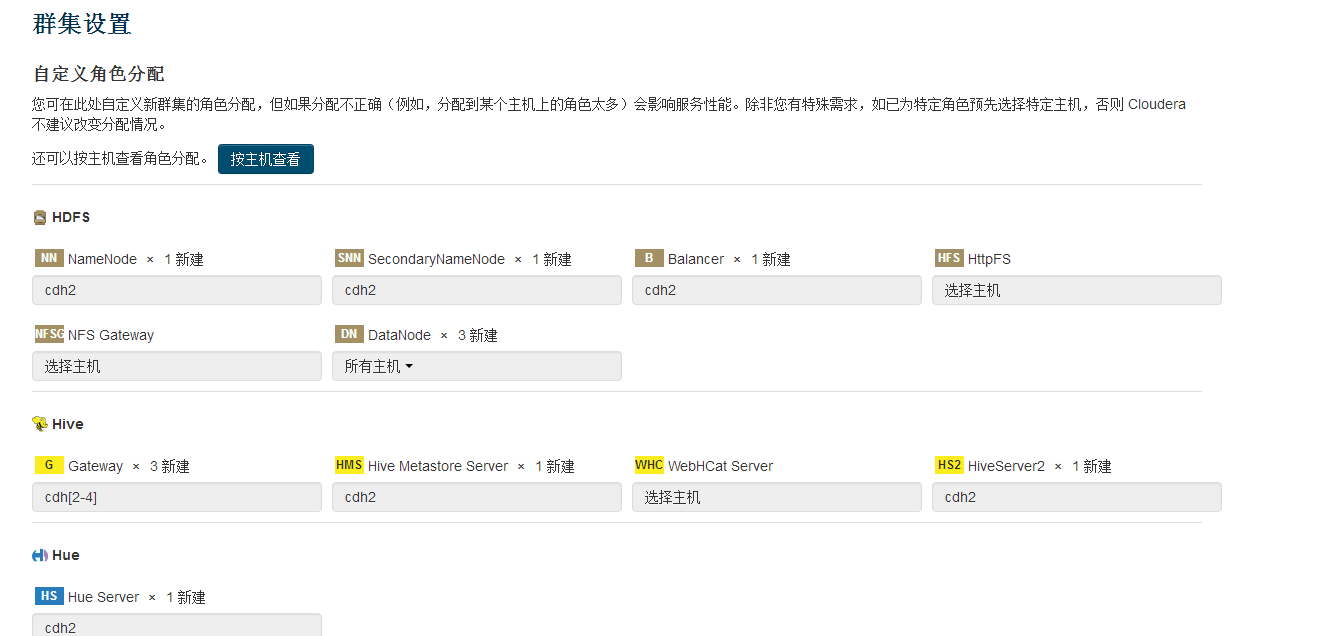Select a host for HttpFS
This screenshot has width=1317, height=636.
pyautogui.click(x=1077, y=290)
